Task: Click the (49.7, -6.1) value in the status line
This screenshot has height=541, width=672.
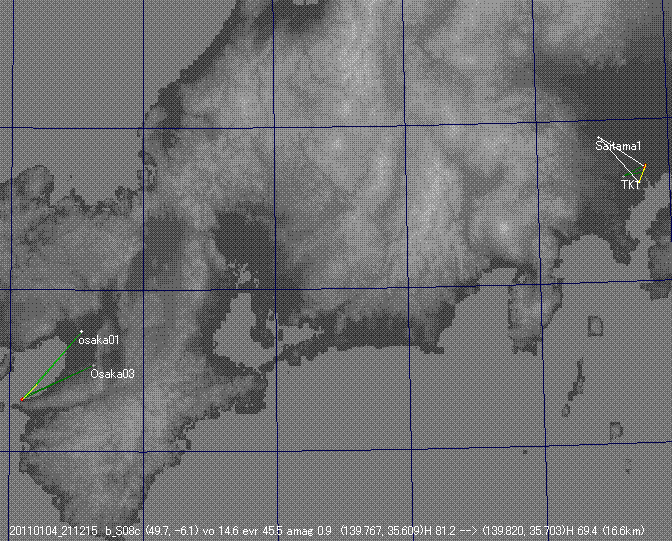Action: click(x=172, y=531)
